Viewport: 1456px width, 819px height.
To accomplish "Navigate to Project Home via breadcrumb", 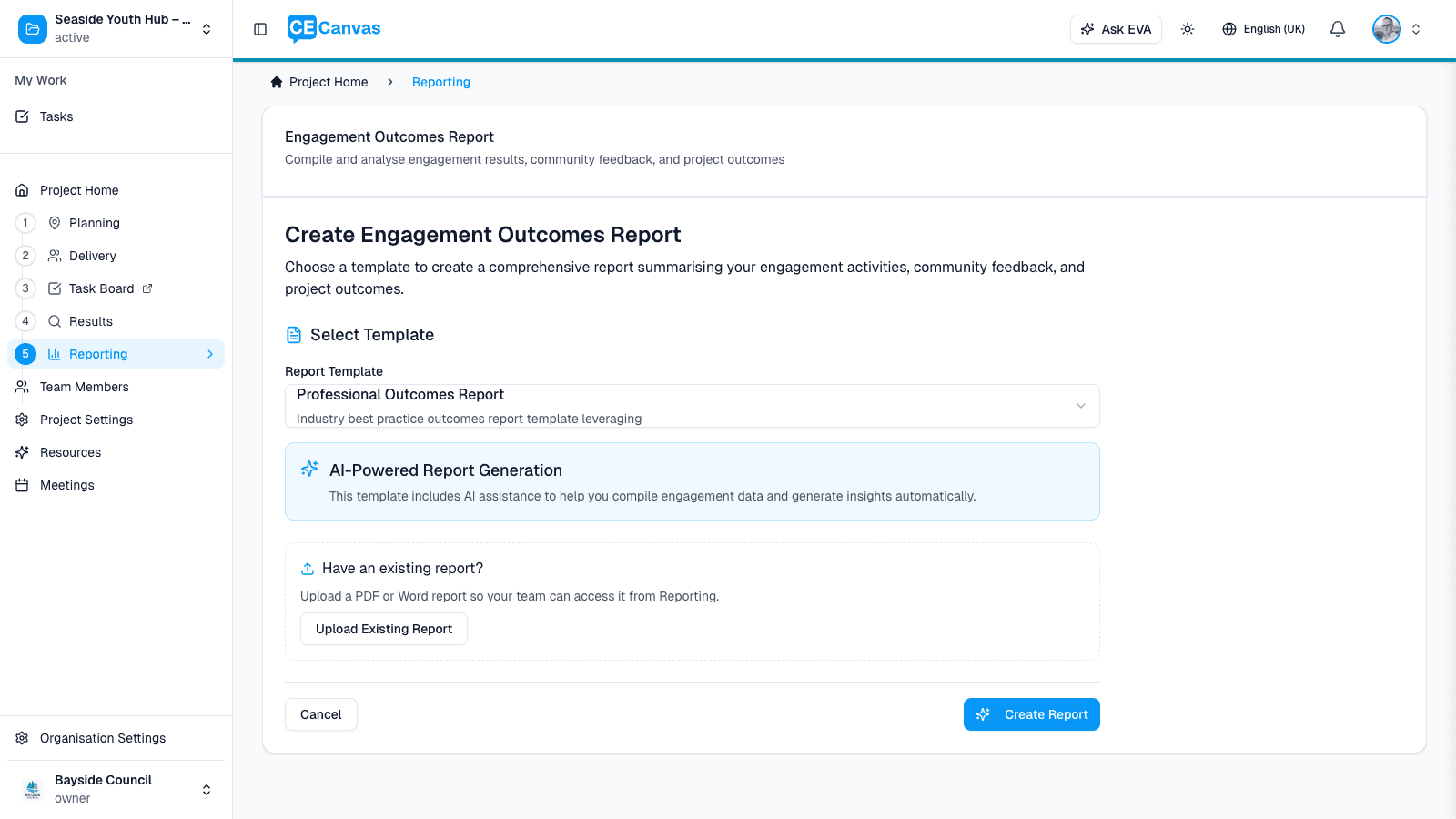I will 328,82.
